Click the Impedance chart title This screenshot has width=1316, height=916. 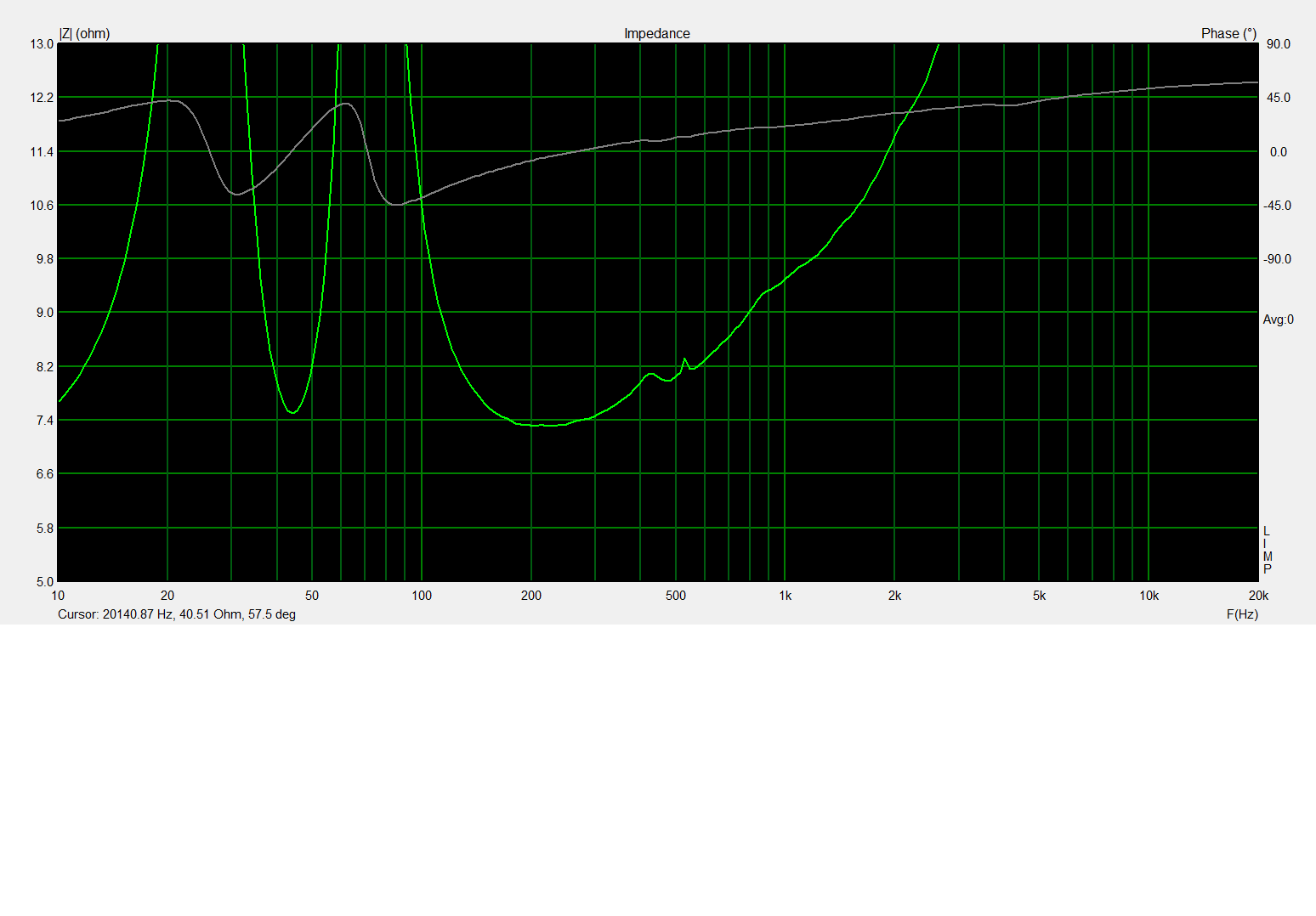pos(656,34)
